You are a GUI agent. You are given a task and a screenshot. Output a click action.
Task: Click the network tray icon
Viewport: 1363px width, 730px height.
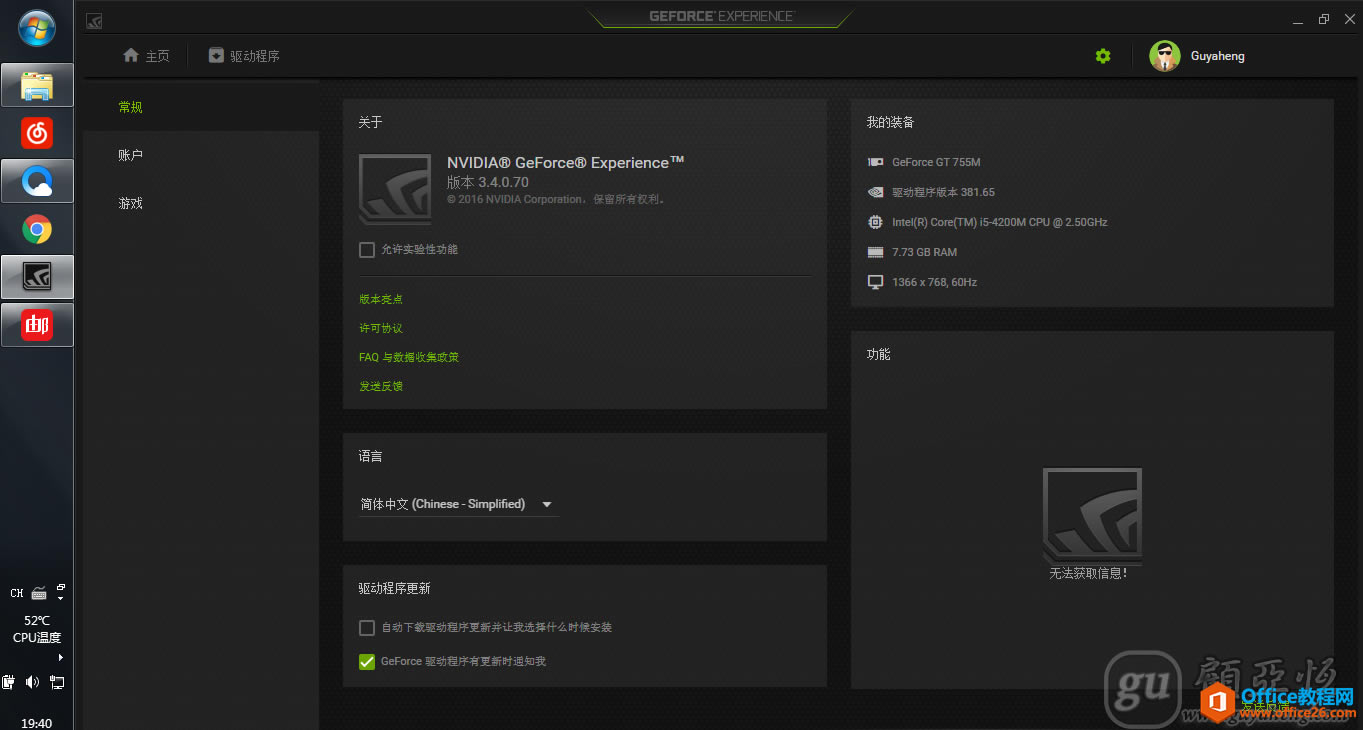coord(57,682)
